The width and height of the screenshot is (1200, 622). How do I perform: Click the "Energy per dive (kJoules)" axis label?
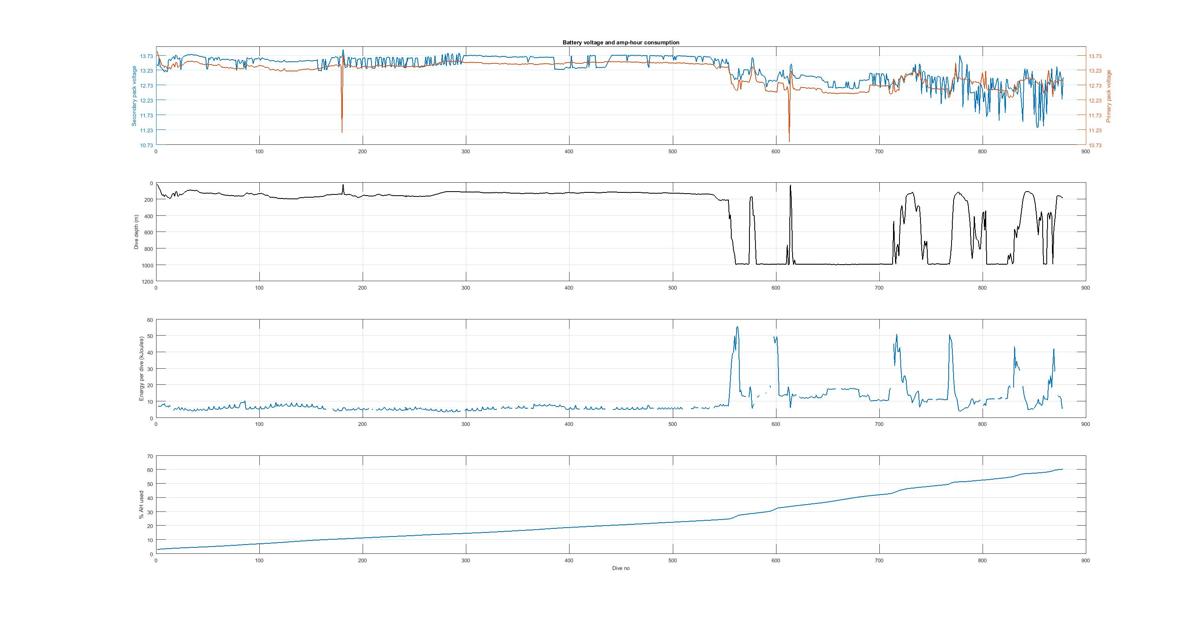coord(142,369)
